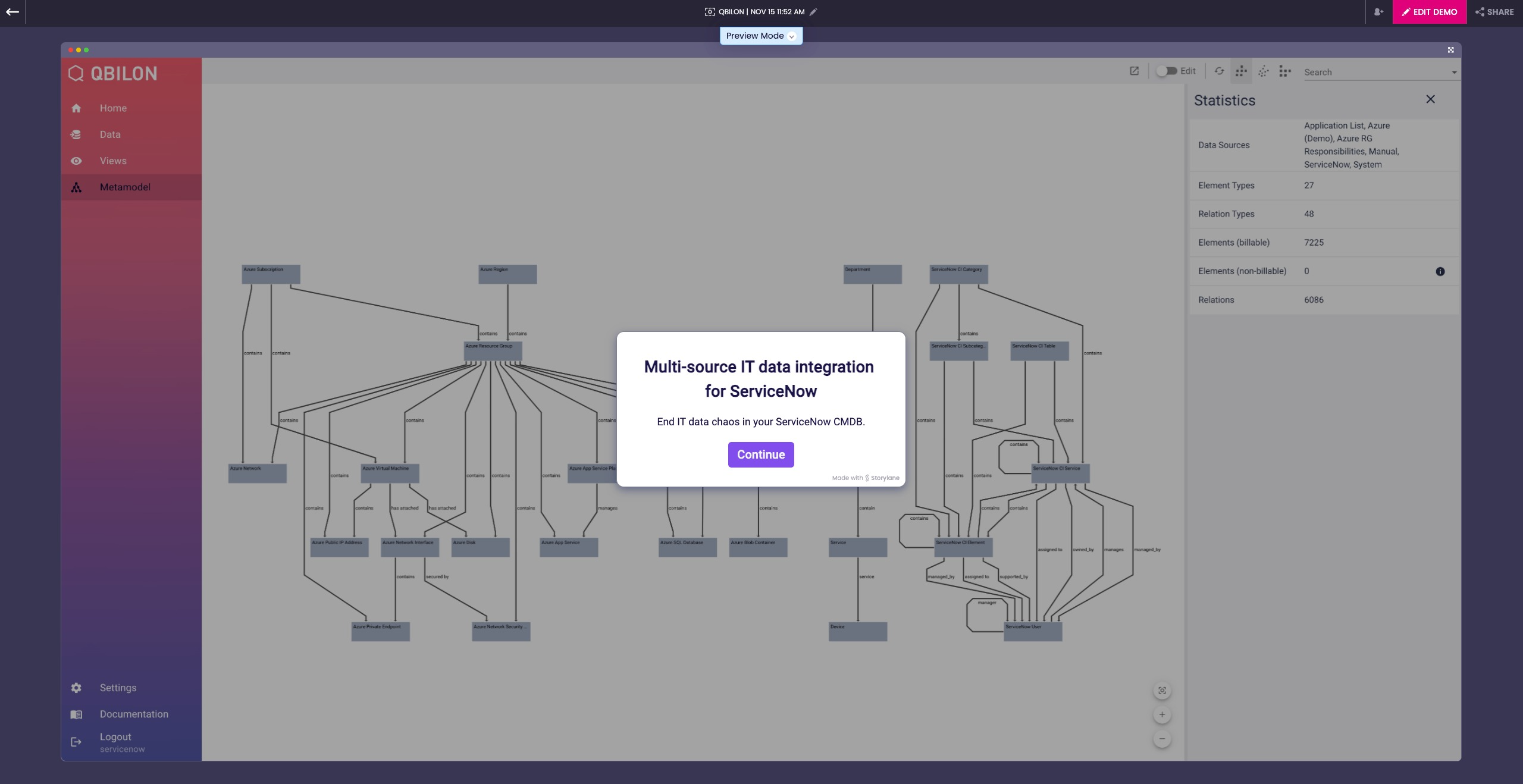Click the info icon next to non-billable elements
Screen dimensions: 1523x784
pos(1440,271)
